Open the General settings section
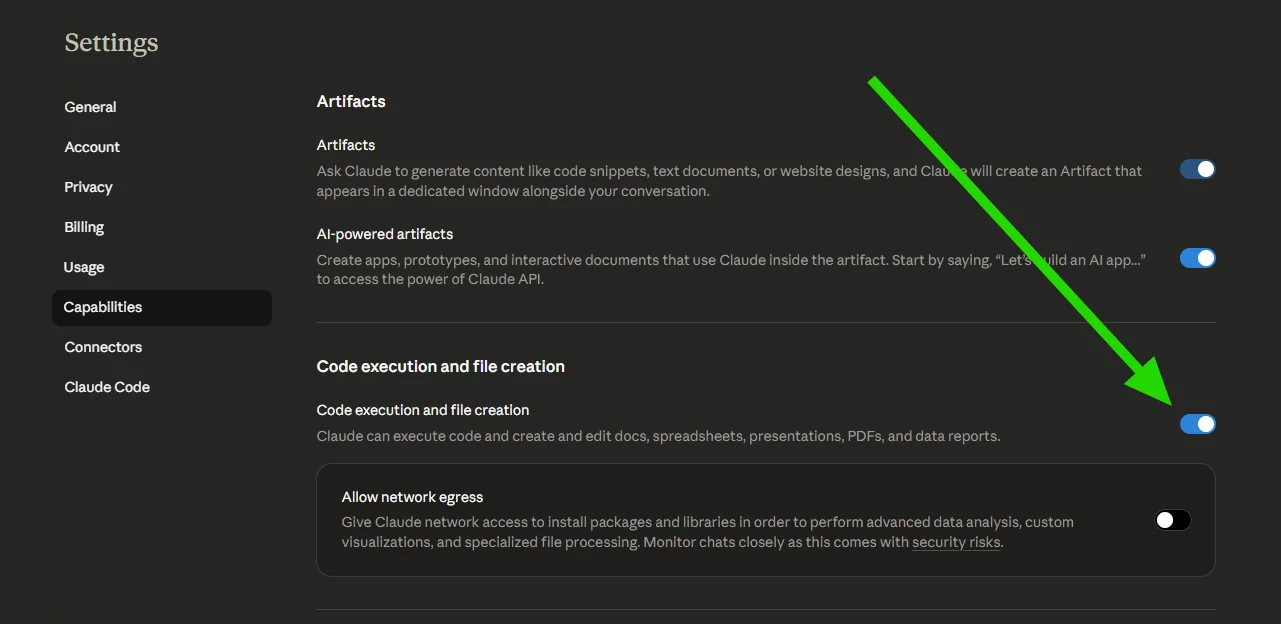1281x624 pixels. click(x=90, y=107)
